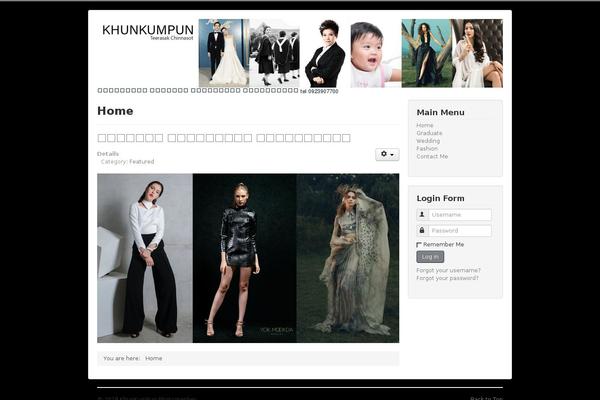600x400 pixels.
Task: Click the lock icon beside Password
Action: [x=422, y=231]
